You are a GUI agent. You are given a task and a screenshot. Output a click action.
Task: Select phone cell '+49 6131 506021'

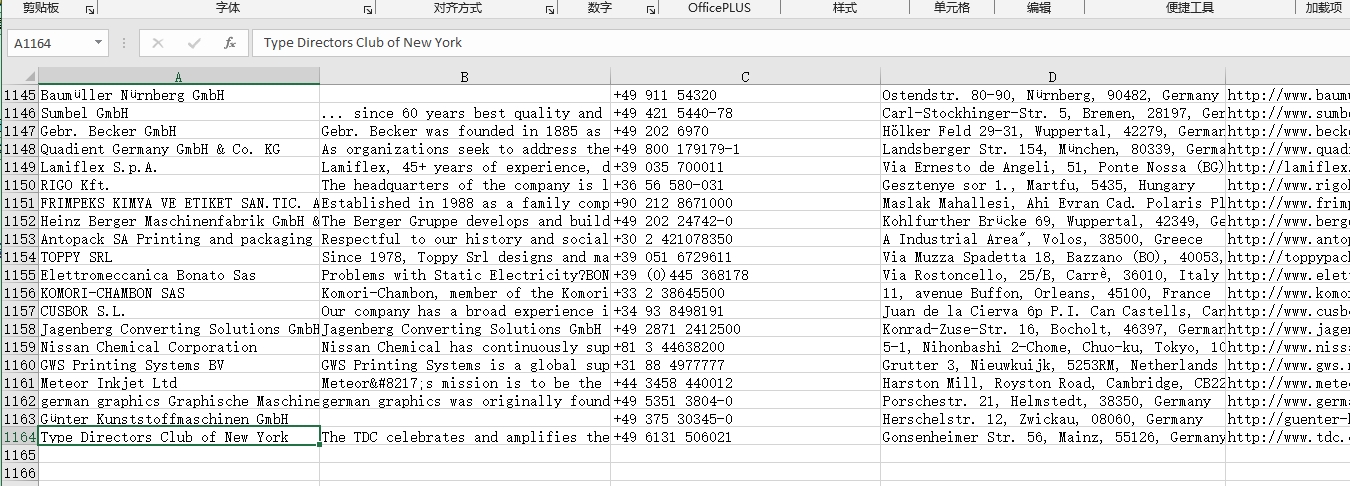tap(746, 437)
